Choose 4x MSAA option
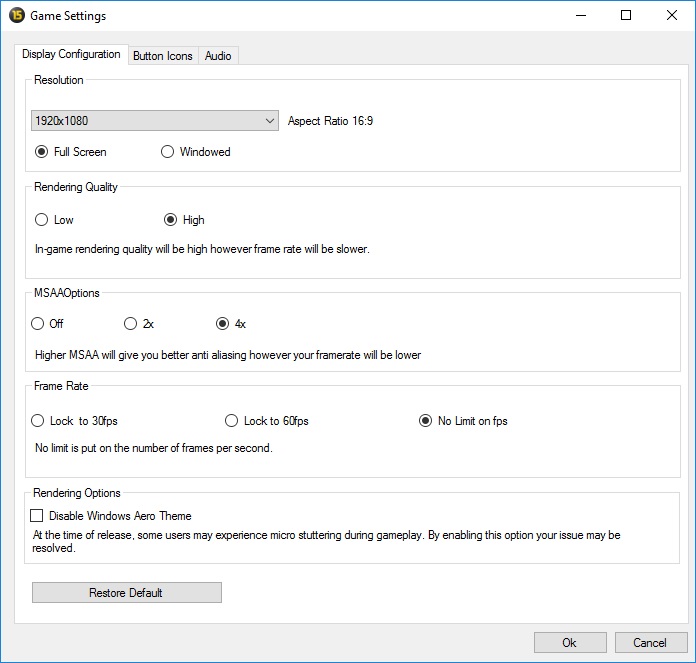The image size is (696, 663). click(222, 324)
